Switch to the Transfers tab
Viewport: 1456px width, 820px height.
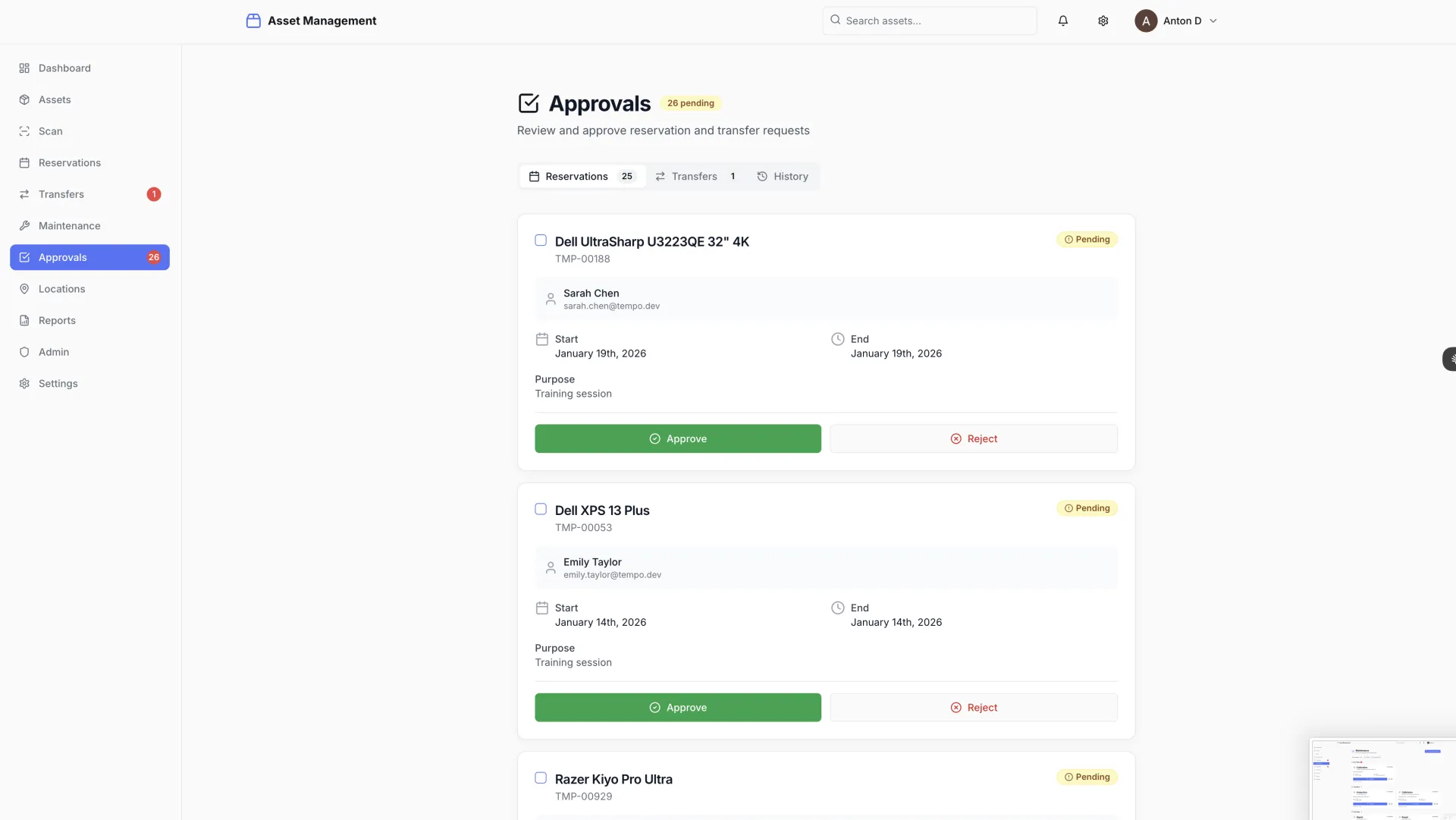tap(694, 177)
